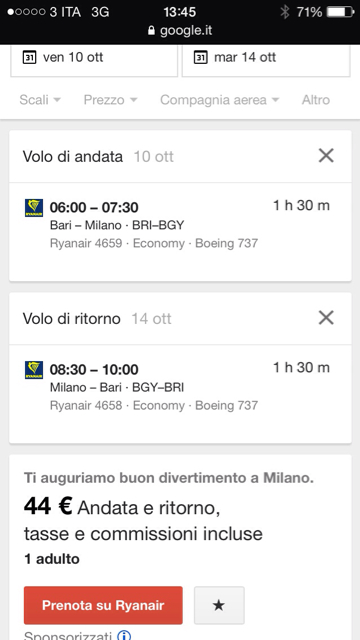The height and width of the screenshot is (640, 360).
Task: Open the Altro filter menu
Action: 316,100
